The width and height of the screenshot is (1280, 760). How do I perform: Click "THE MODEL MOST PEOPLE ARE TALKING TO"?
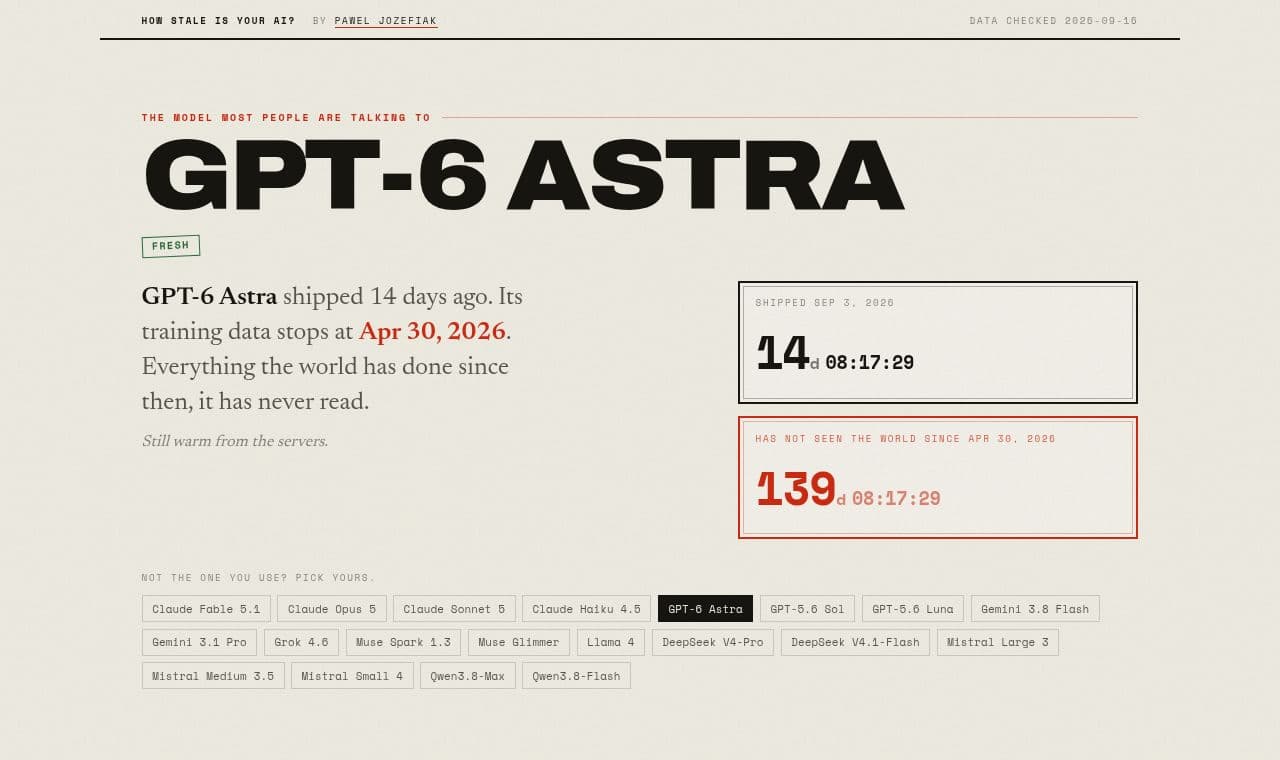(286, 118)
